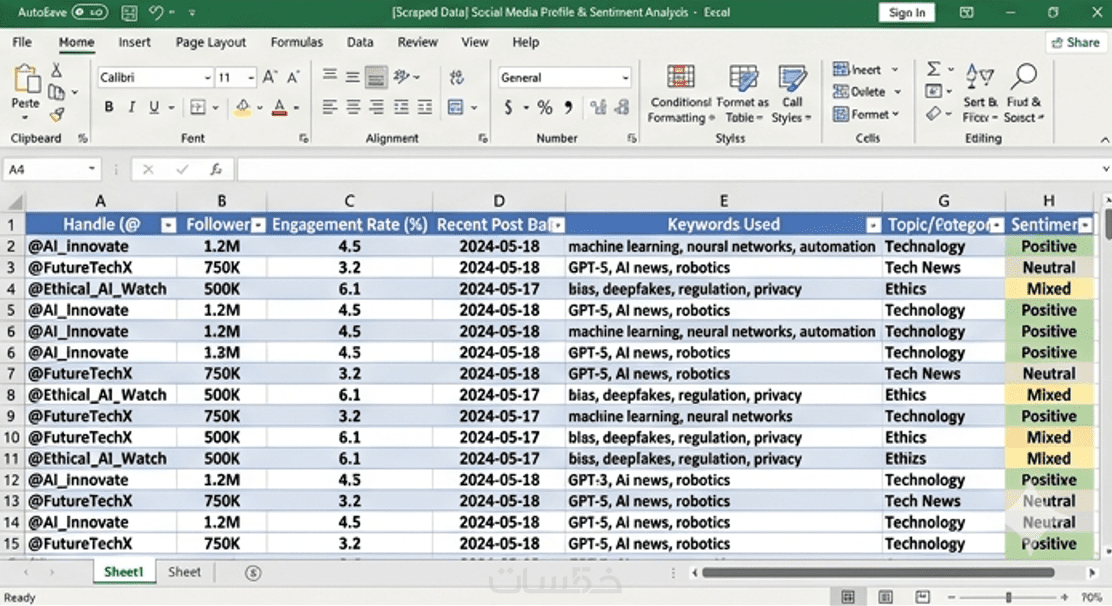Click the Insert Function fx icon
Image resolution: width=1112 pixels, height=606 pixels.
click(216, 169)
